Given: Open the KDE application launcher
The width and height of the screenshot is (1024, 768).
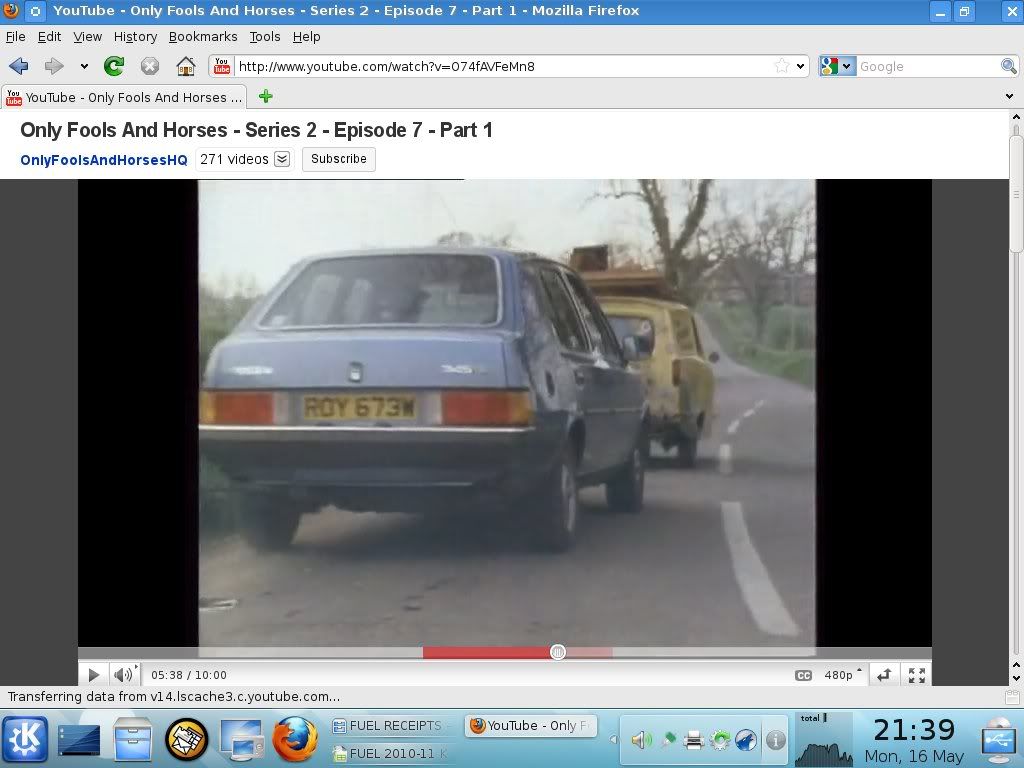Looking at the screenshot, I should click(25, 739).
